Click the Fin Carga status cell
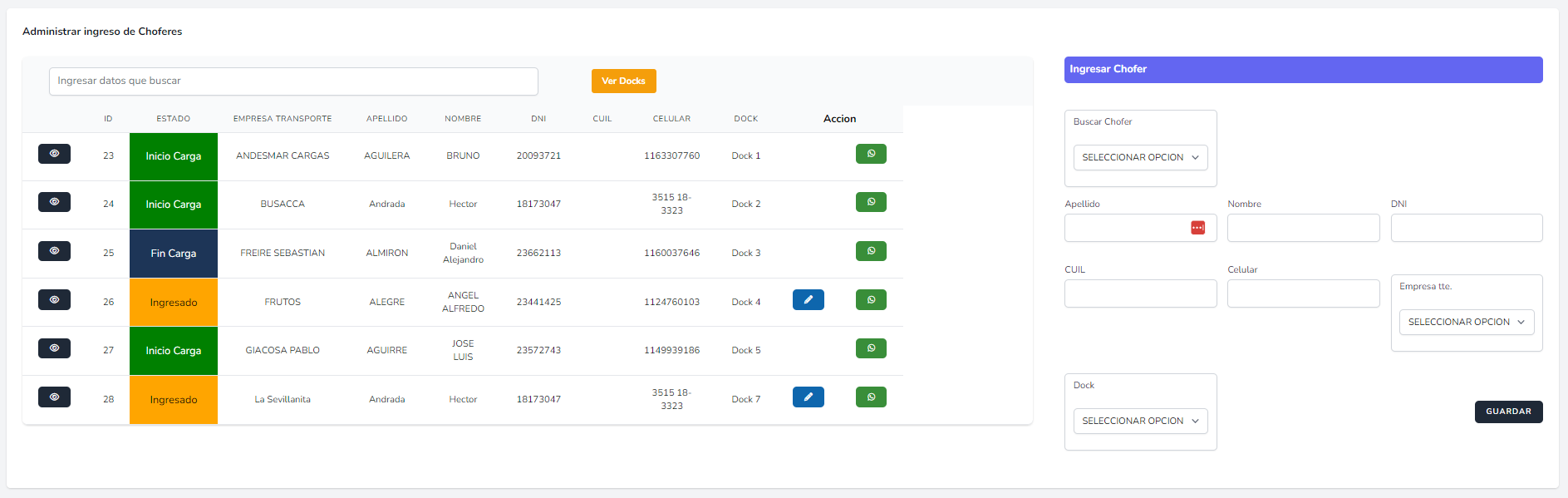The width and height of the screenshot is (1568, 498). (x=173, y=254)
